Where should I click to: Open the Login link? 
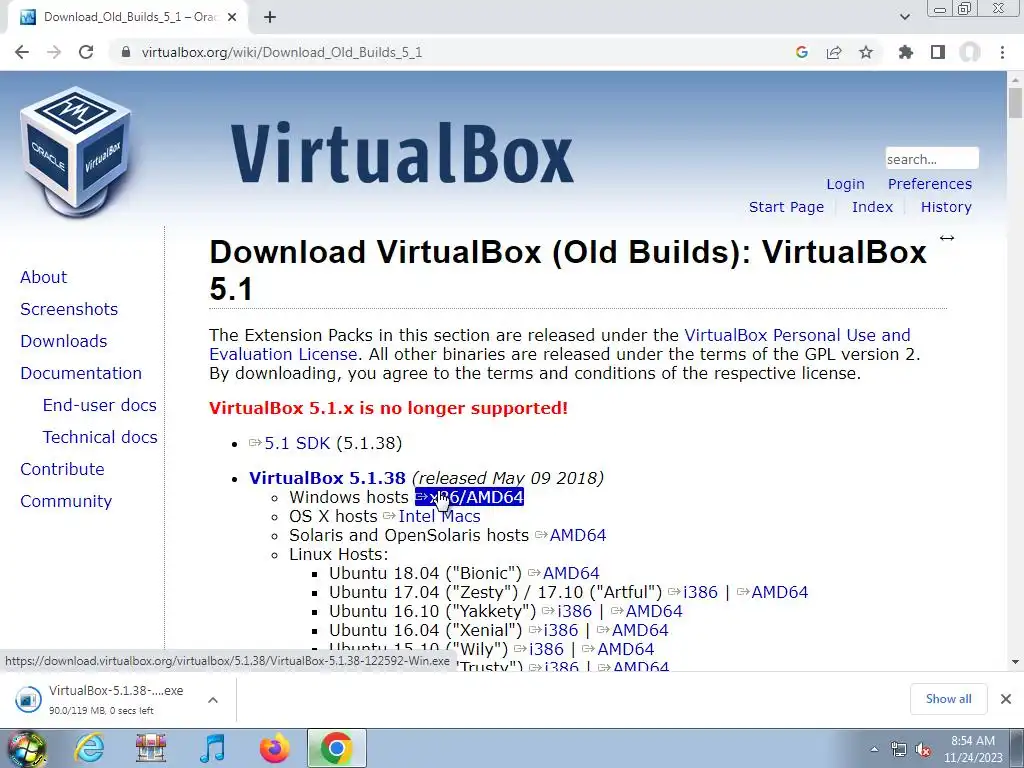coord(845,184)
